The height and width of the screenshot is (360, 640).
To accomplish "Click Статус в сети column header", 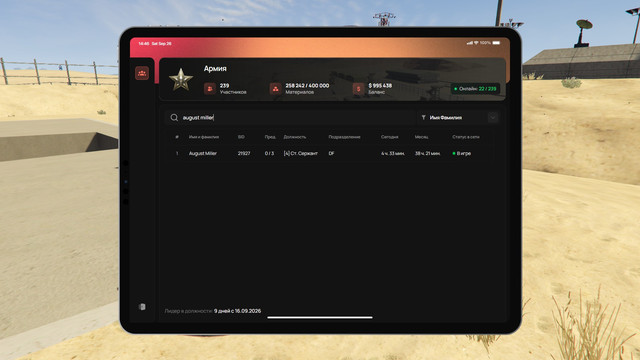I will 466,137.
